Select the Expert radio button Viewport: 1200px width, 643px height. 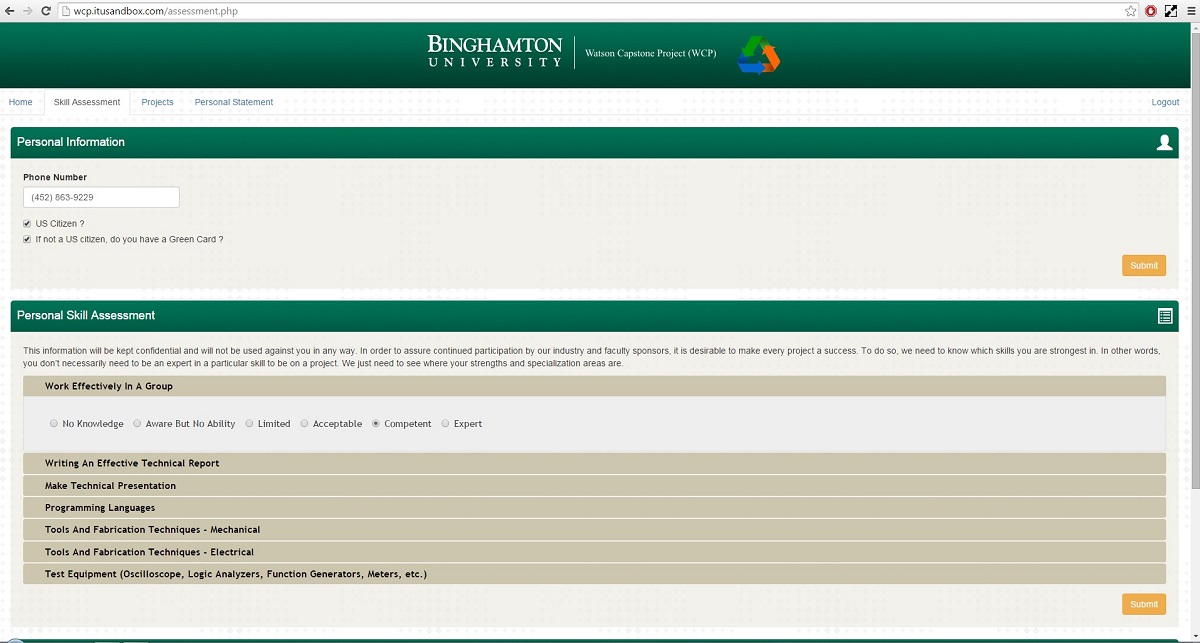(x=446, y=424)
